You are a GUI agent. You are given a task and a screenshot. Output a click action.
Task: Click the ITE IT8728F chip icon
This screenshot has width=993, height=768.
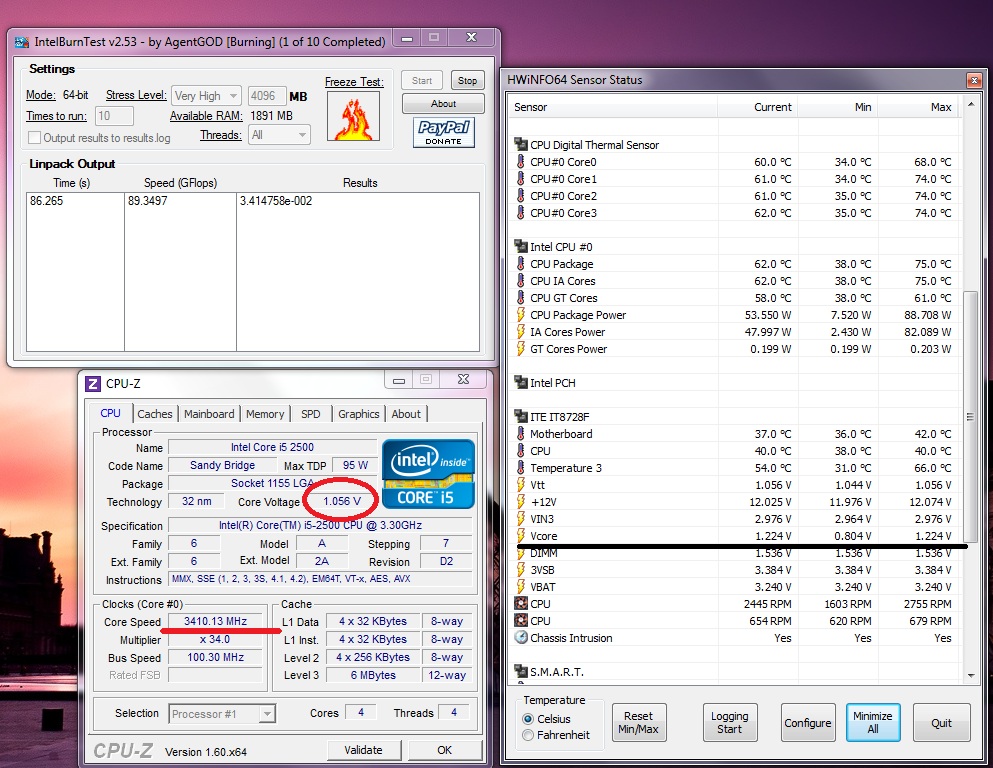[x=521, y=416]
